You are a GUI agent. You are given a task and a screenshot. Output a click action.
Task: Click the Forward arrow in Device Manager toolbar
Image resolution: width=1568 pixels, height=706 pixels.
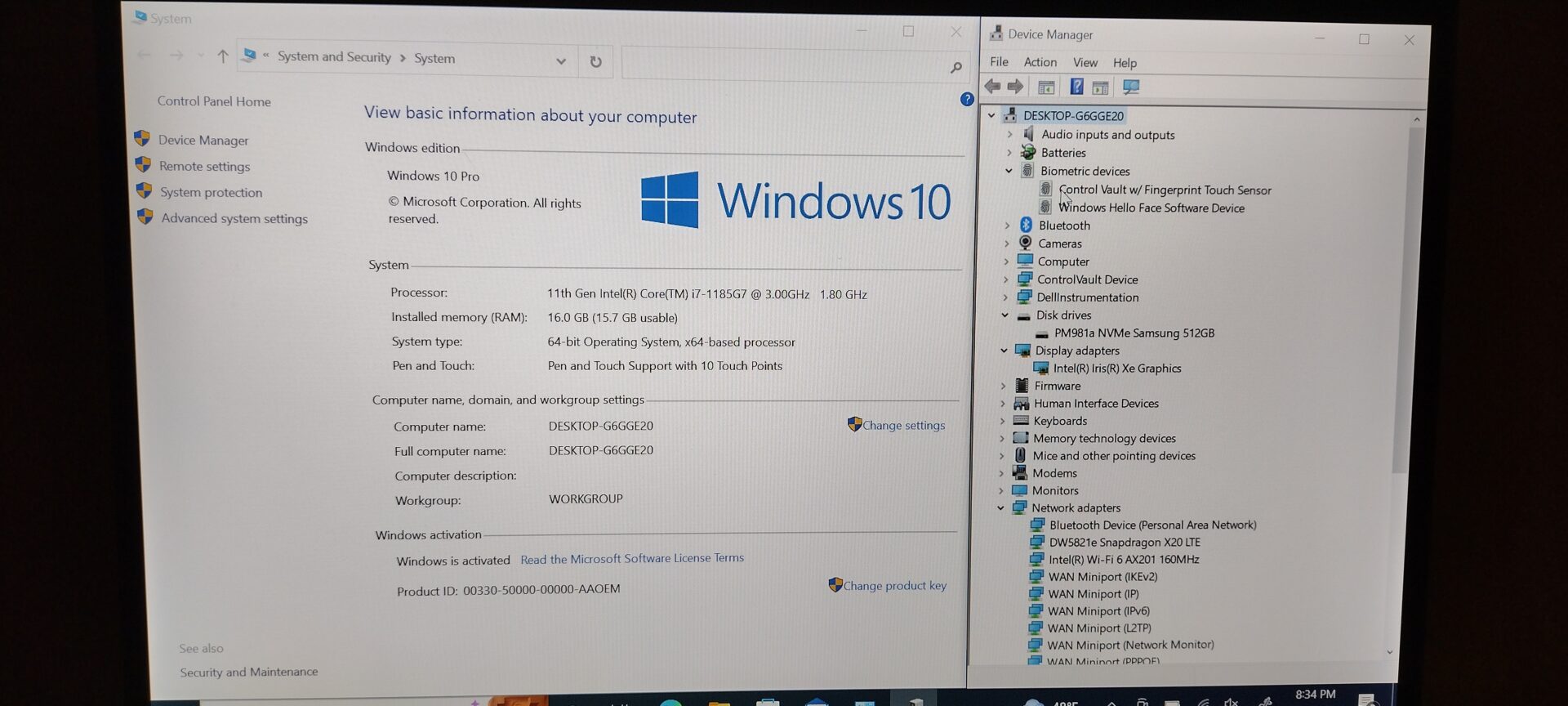coord(1016,86)
